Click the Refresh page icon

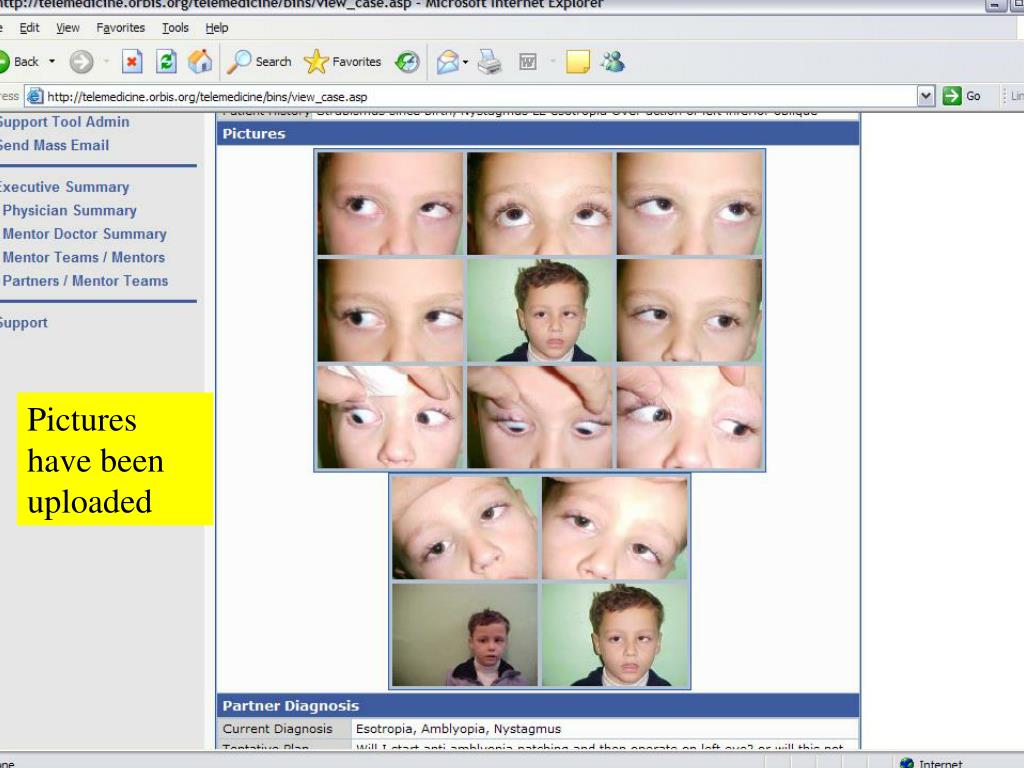(x=166, y=62)
